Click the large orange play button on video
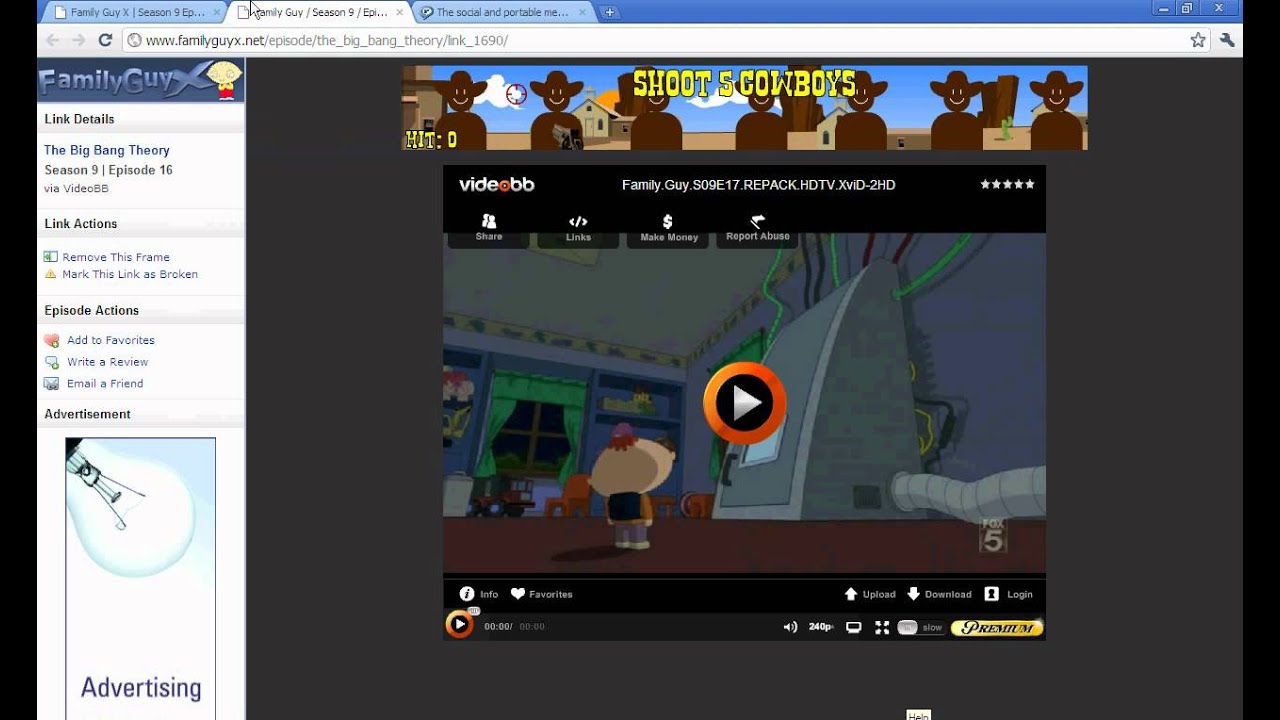This screenshot has height=720, width=1280. tap(744, 403)
